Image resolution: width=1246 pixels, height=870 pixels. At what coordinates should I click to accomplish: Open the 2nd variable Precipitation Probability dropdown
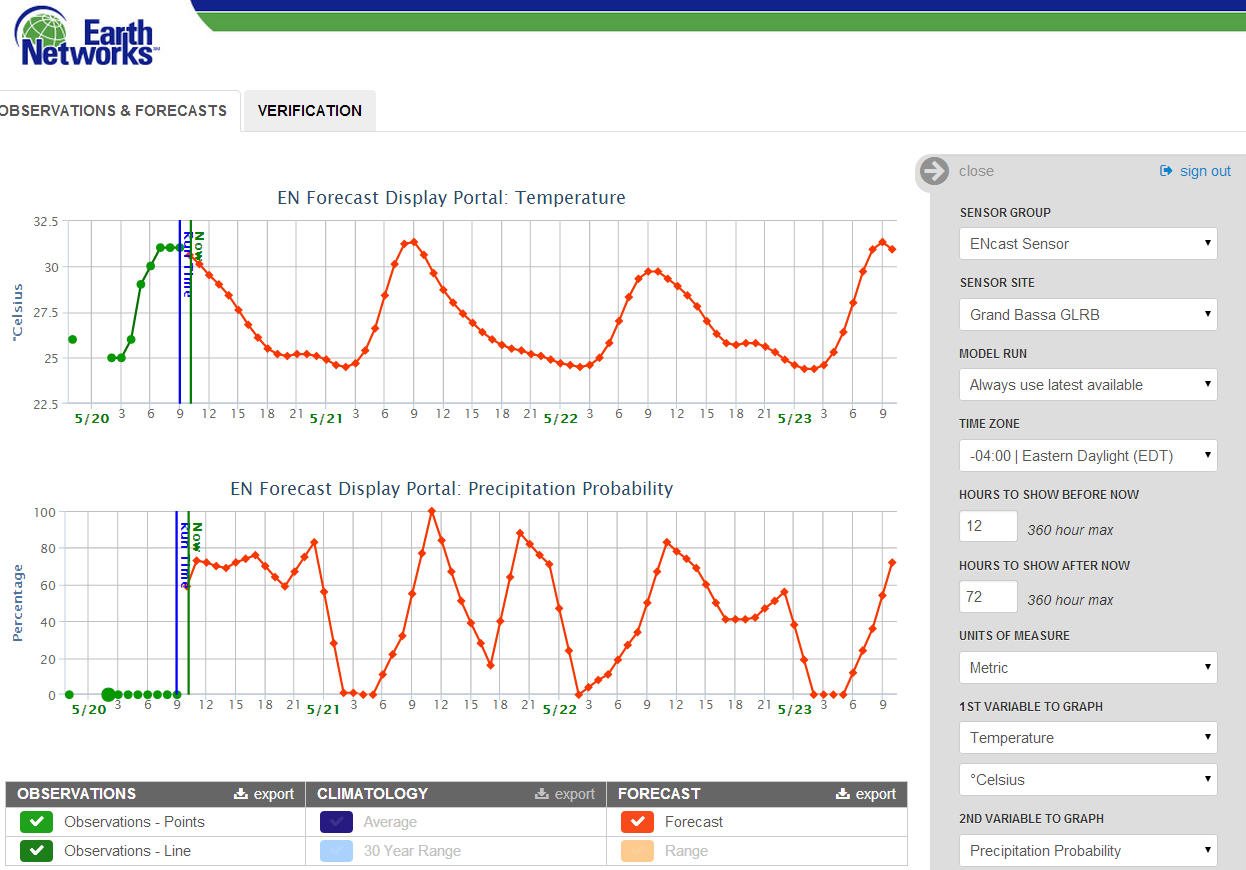pos(1088,851)
